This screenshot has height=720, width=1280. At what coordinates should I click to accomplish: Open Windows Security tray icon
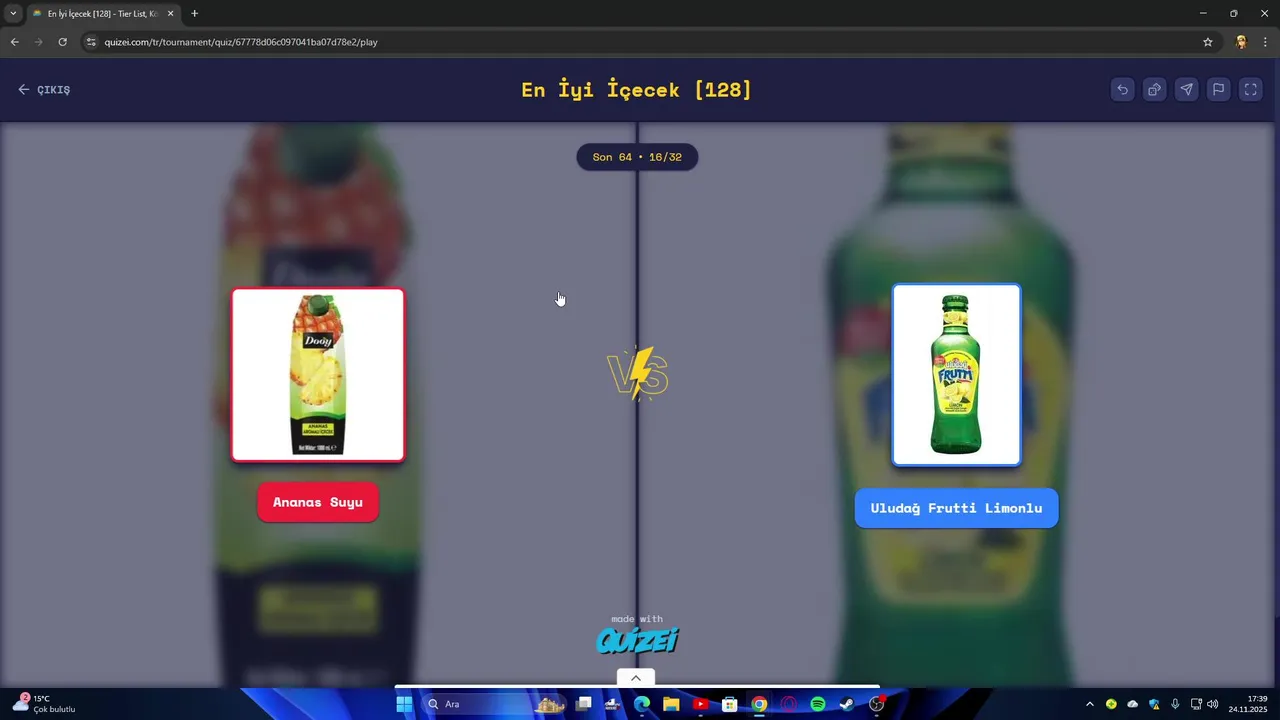coord(1154,704)
